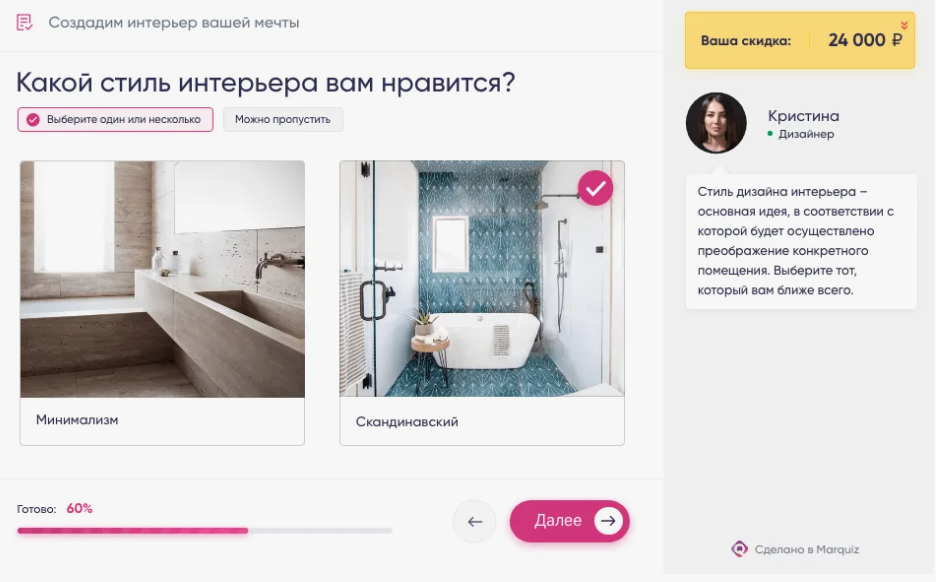Go back with the left arrow button
This screenshot has width=936, height=582.
point(475,522)
